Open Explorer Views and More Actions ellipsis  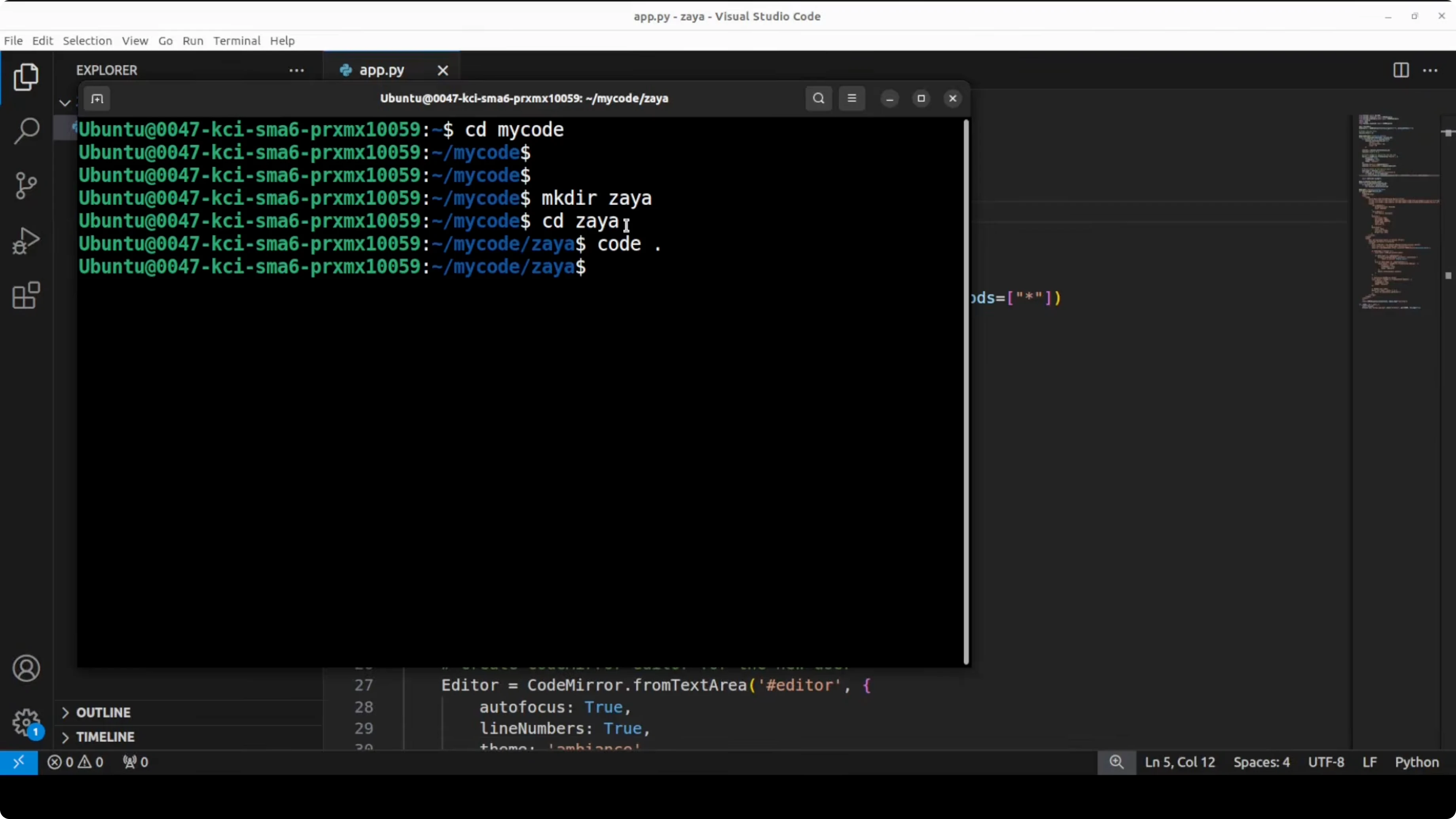click(296, 70)
